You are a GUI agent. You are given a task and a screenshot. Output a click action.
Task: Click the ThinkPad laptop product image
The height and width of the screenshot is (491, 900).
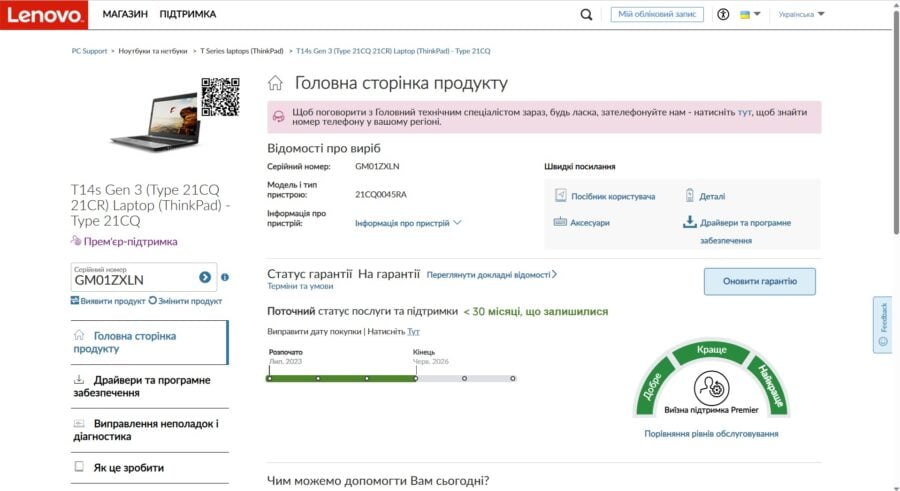(156, 123)
